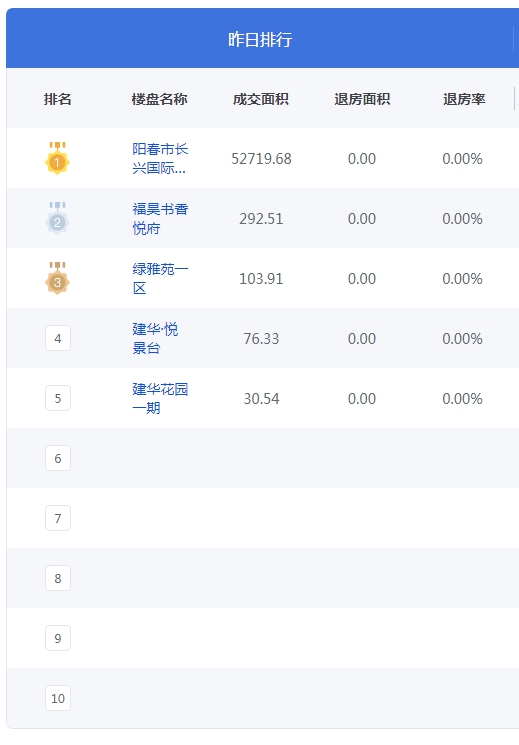
Task: Click the rank 10 number badge
Action: [58, 698]
